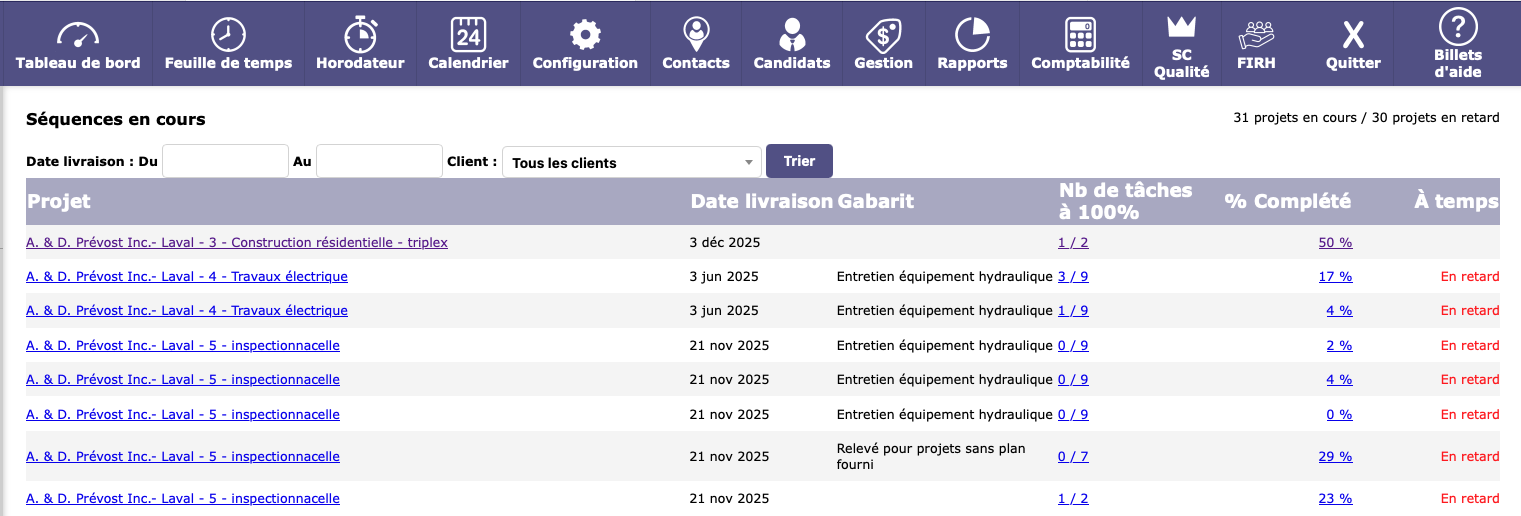Click the Au delivery date field
Image resolution: width=1521 pixels, height=516 pixels.
click(x=379, y=161)
